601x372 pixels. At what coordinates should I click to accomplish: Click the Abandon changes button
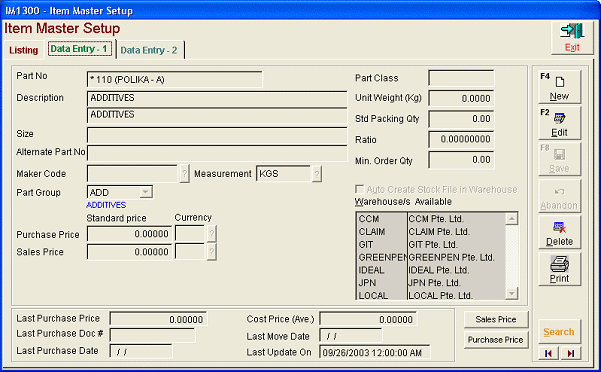[x=560, y=196]
